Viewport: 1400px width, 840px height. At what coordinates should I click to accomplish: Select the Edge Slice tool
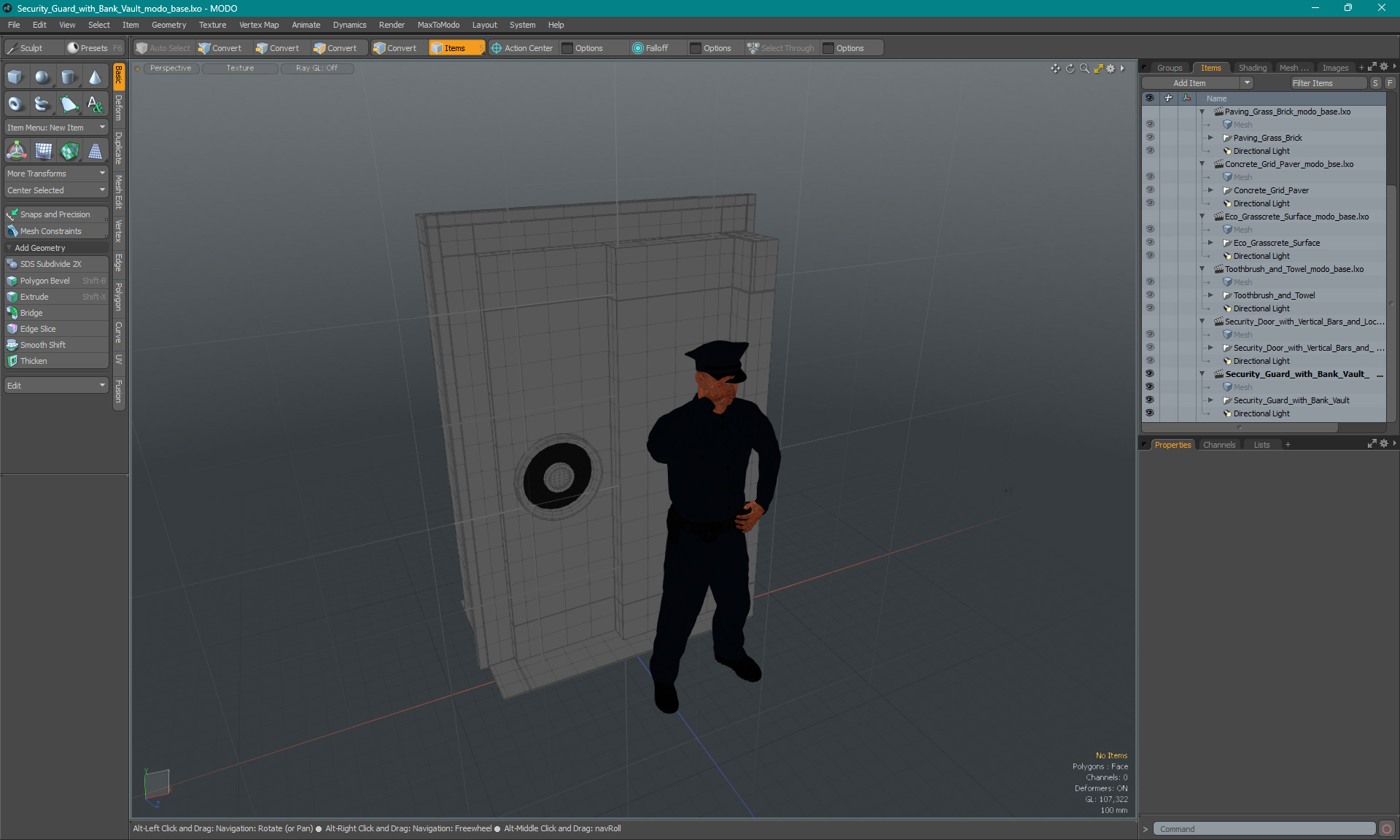pos(38,328)
